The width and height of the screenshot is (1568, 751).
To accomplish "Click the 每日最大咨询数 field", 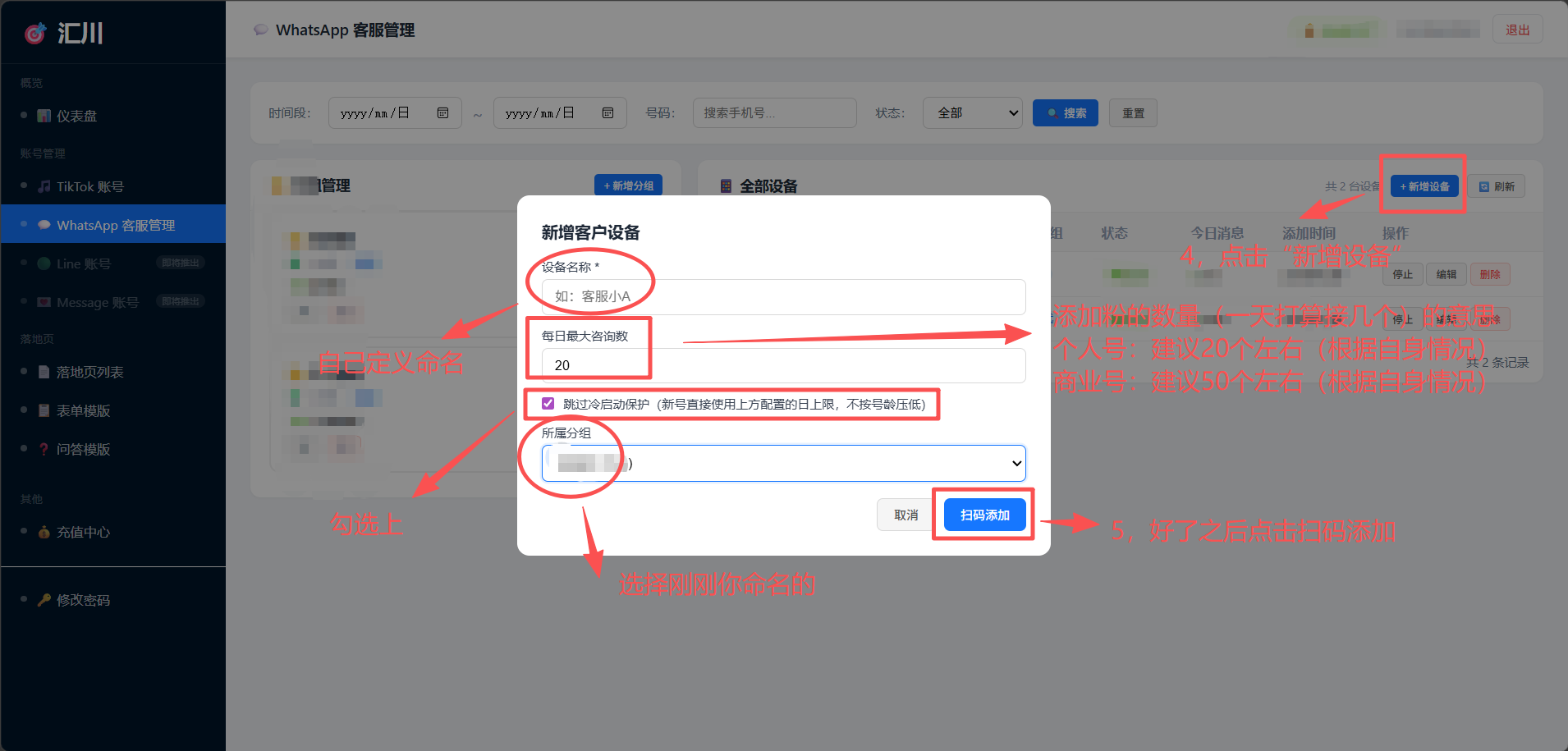I will tap(783, 365).
